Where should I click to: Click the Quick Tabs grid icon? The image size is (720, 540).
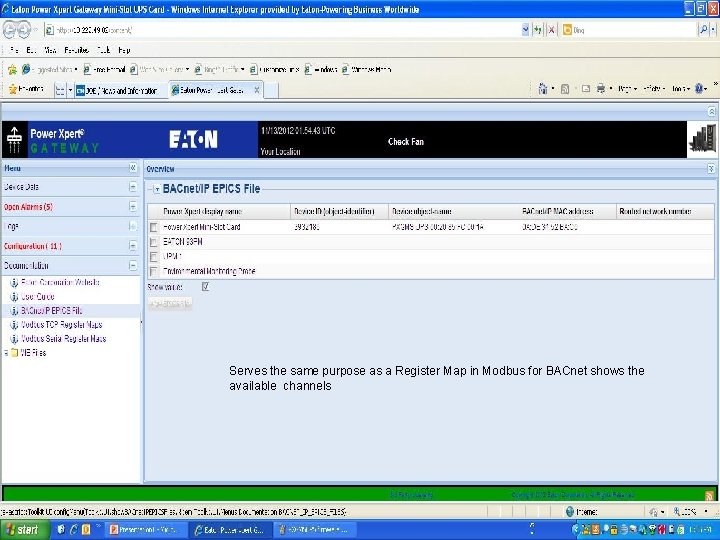tap(60, 90)
